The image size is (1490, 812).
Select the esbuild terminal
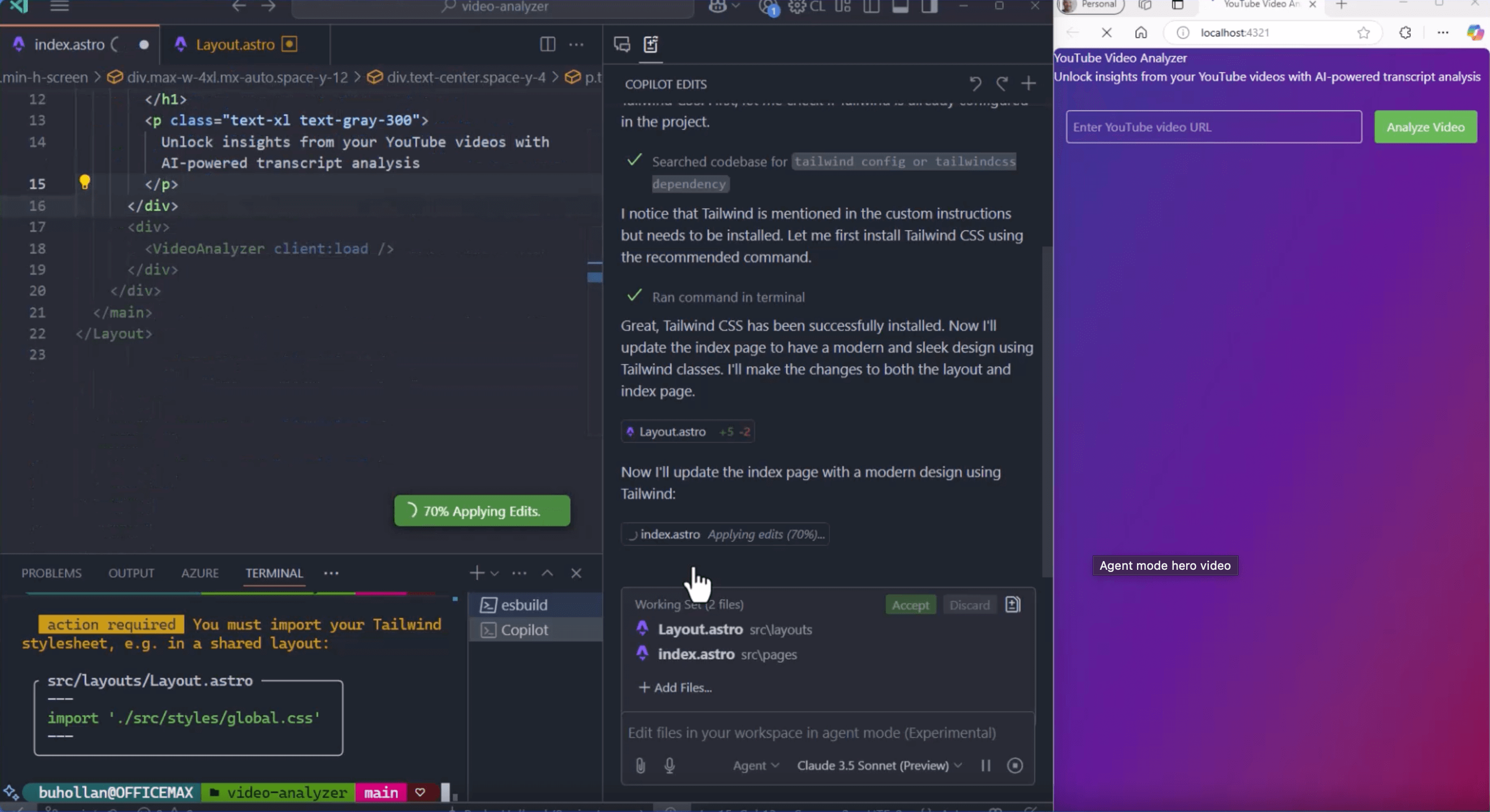coord(536,604)
